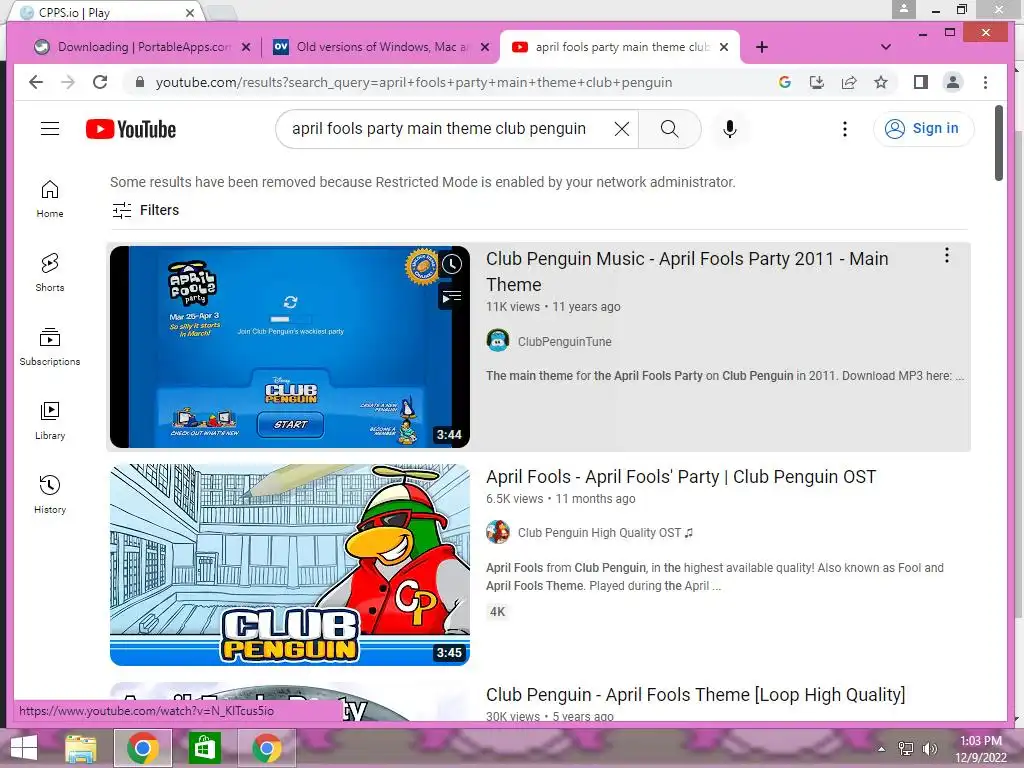Open File Explorer from taskbar
The height and width of the screenshot is (768, 1024).
click(x=80, y=748)
